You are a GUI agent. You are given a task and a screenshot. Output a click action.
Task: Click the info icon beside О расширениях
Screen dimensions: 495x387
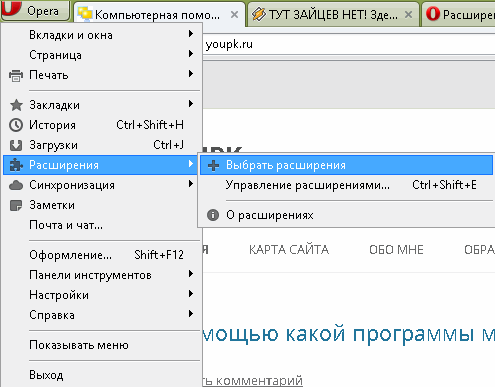(x=213, y=215)
